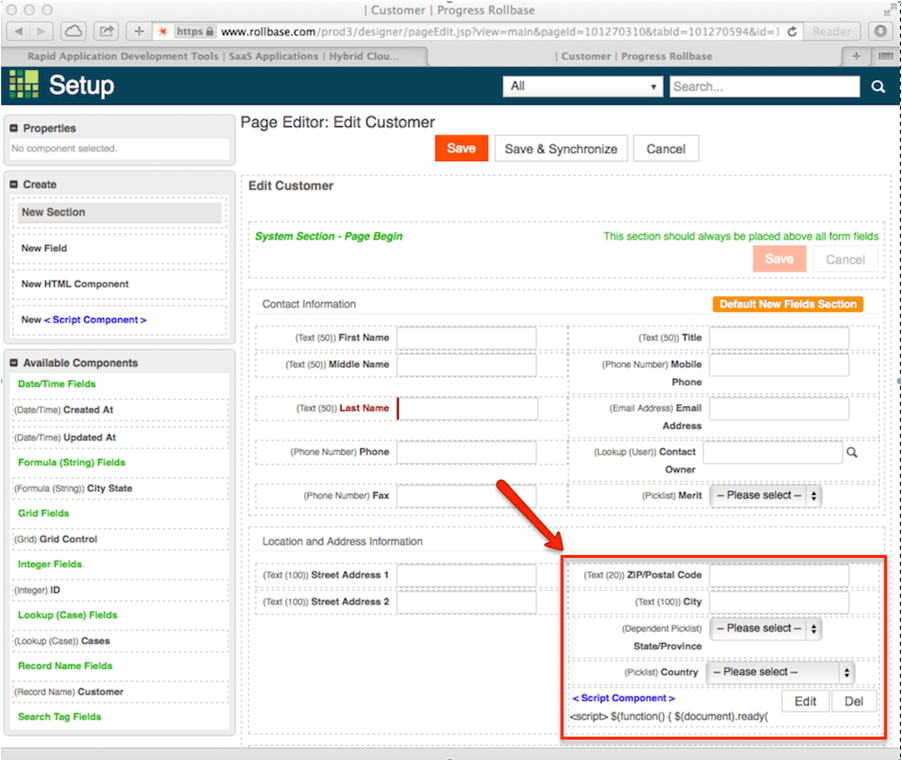Click Edit on the Script Component
Viewport: 902px width, 761px height.
(805, 701)
